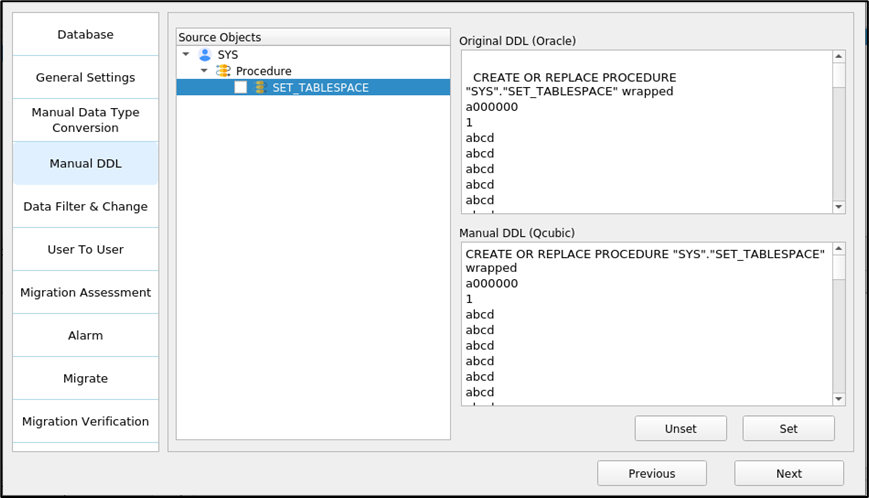Collapse the Procedure tree node
The height and width of the screenshot is (498, 869).
[x=204, y=71]
